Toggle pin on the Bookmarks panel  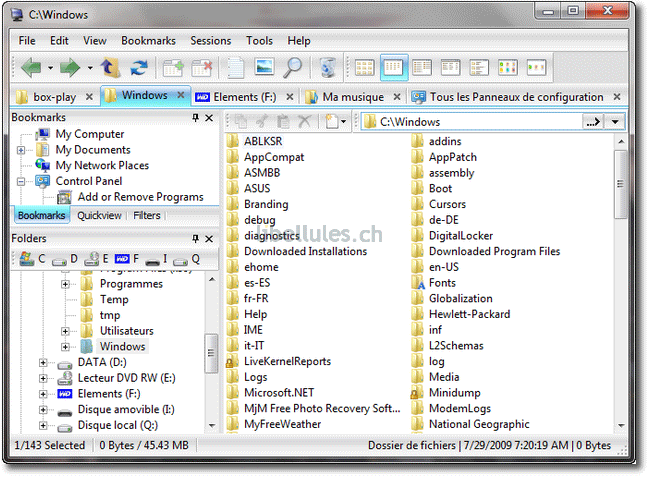[x=196, y=118]
